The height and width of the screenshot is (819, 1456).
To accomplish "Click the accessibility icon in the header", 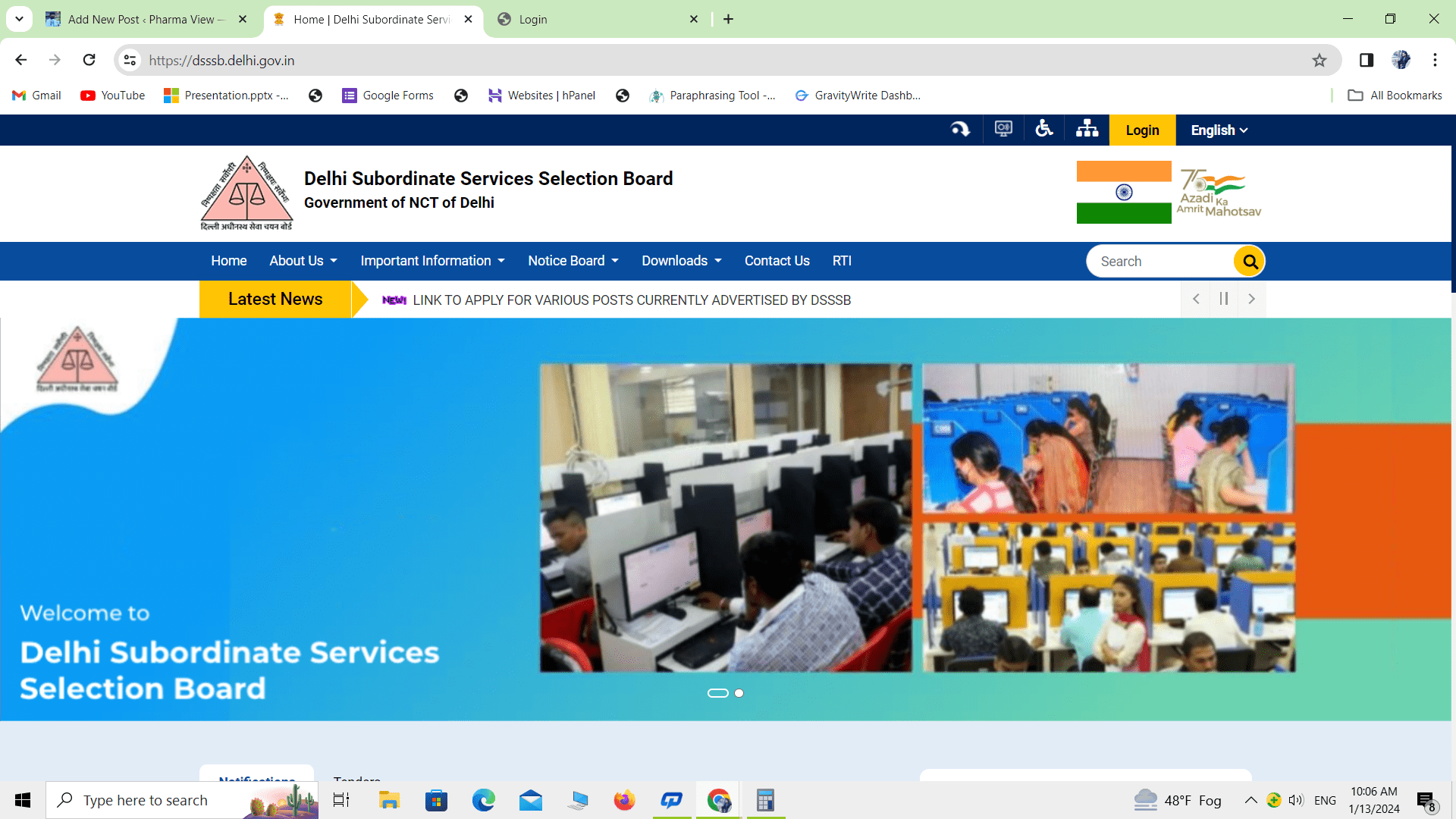I will 1044,130.
